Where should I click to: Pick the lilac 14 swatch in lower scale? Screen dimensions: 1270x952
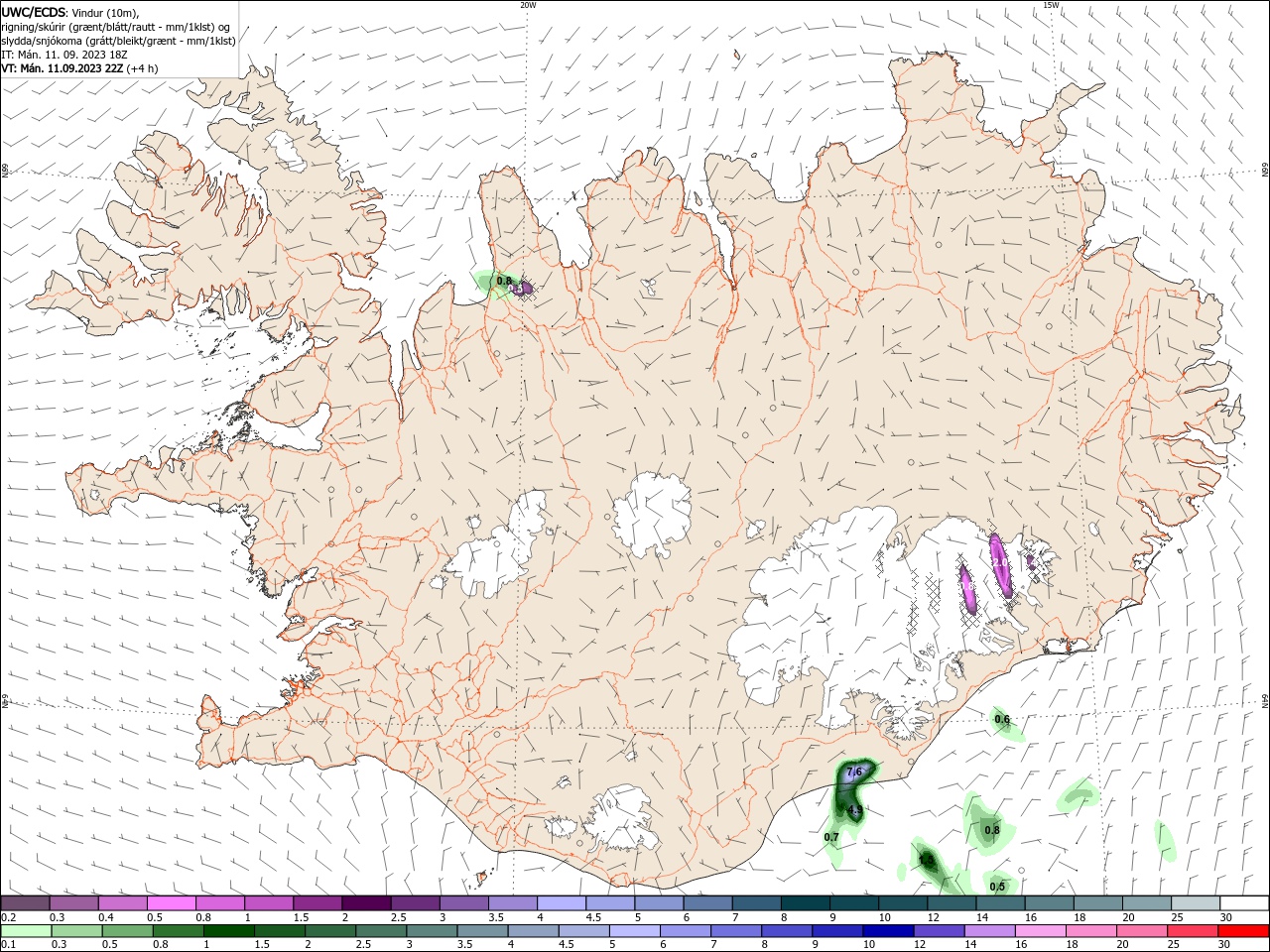tap(988, 931)
